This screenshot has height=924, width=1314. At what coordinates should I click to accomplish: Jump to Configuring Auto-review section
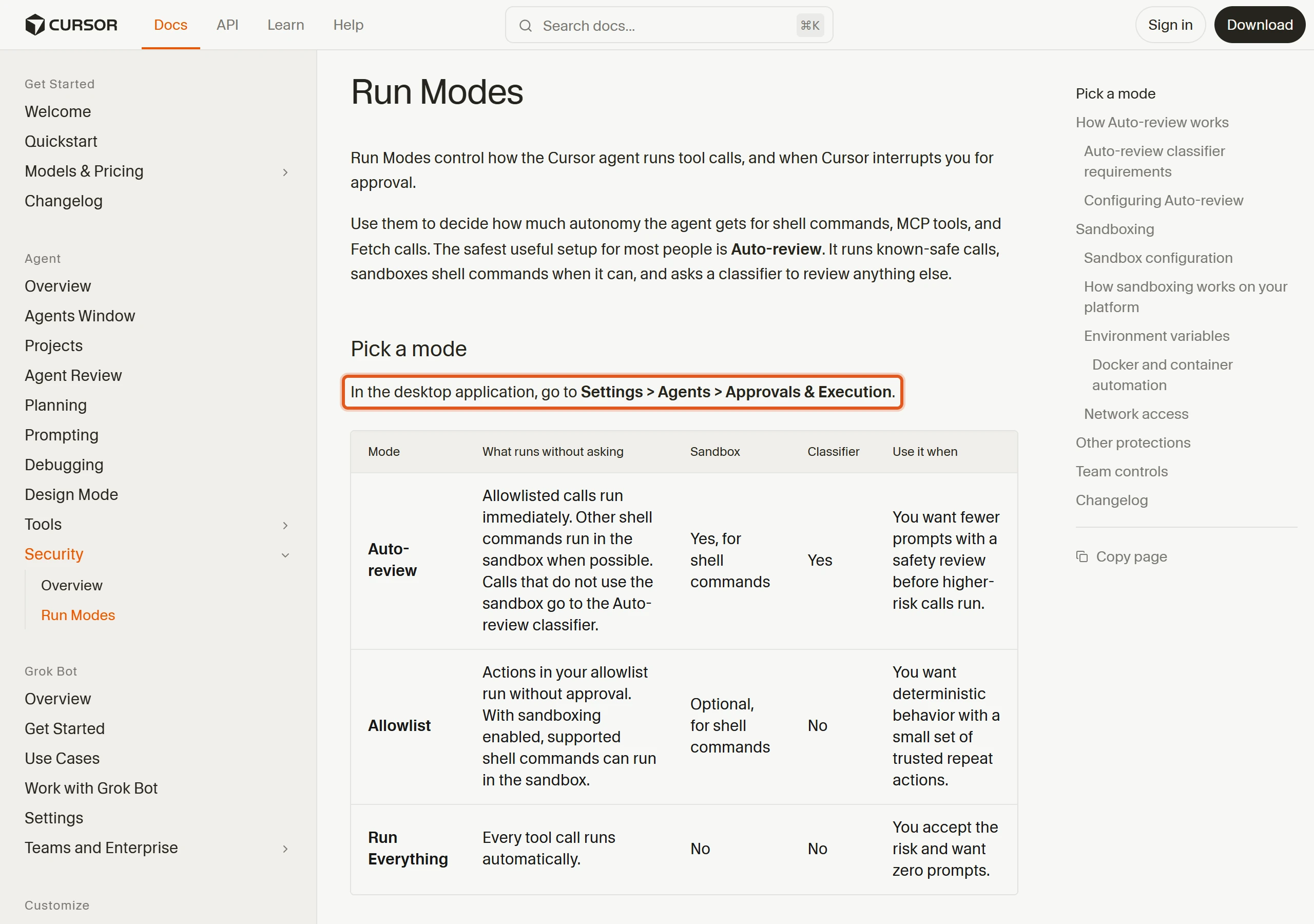[x=1163, y=200]
